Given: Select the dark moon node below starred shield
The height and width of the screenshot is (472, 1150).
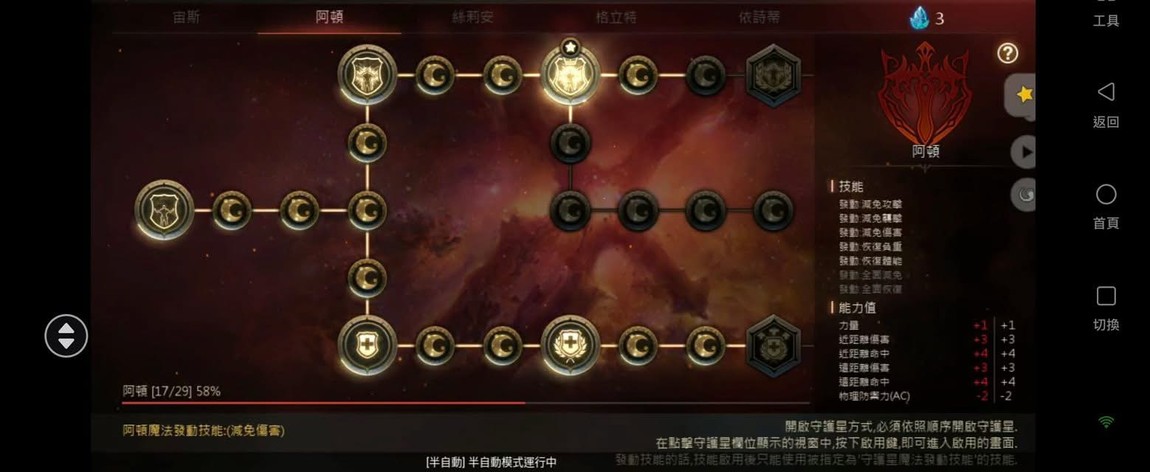Looking at the screenshot, I should (x=571, y=143).
